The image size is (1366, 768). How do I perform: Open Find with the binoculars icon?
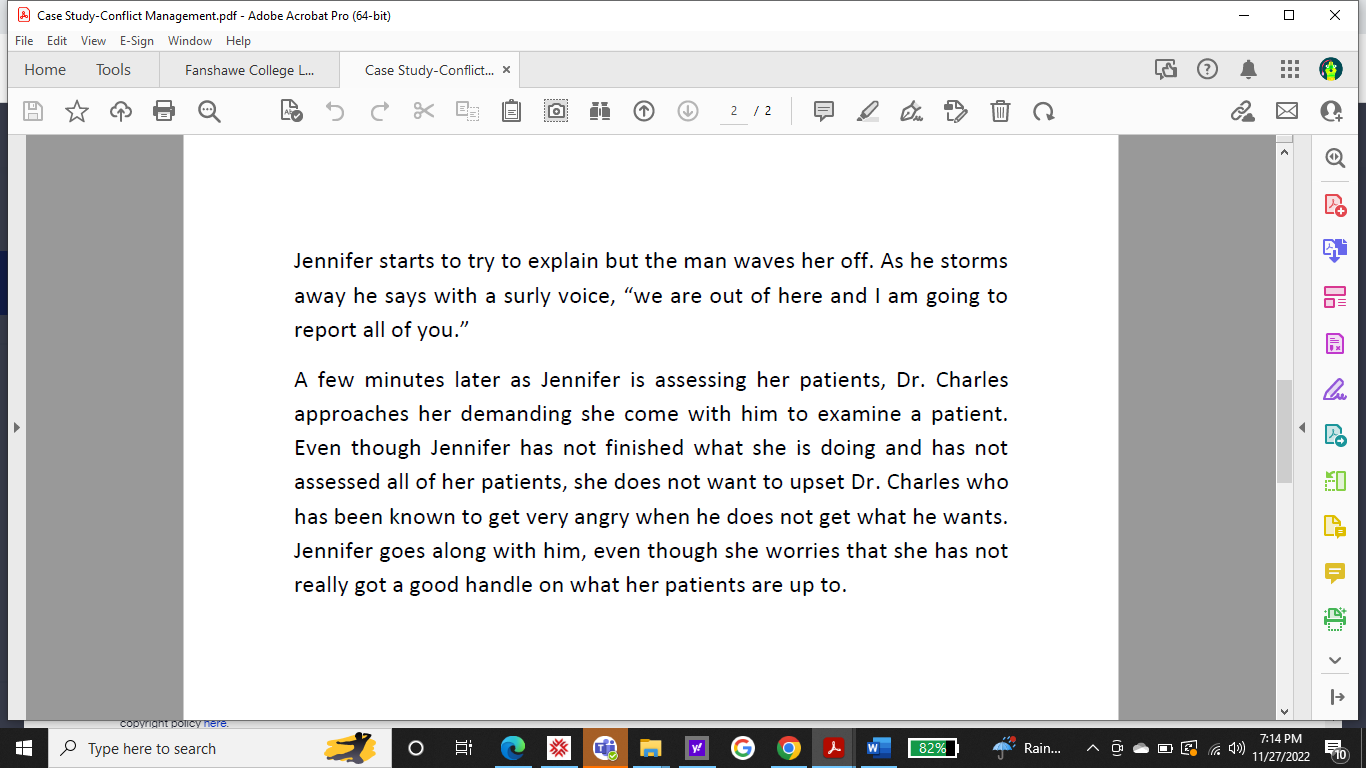pos(599,111)
